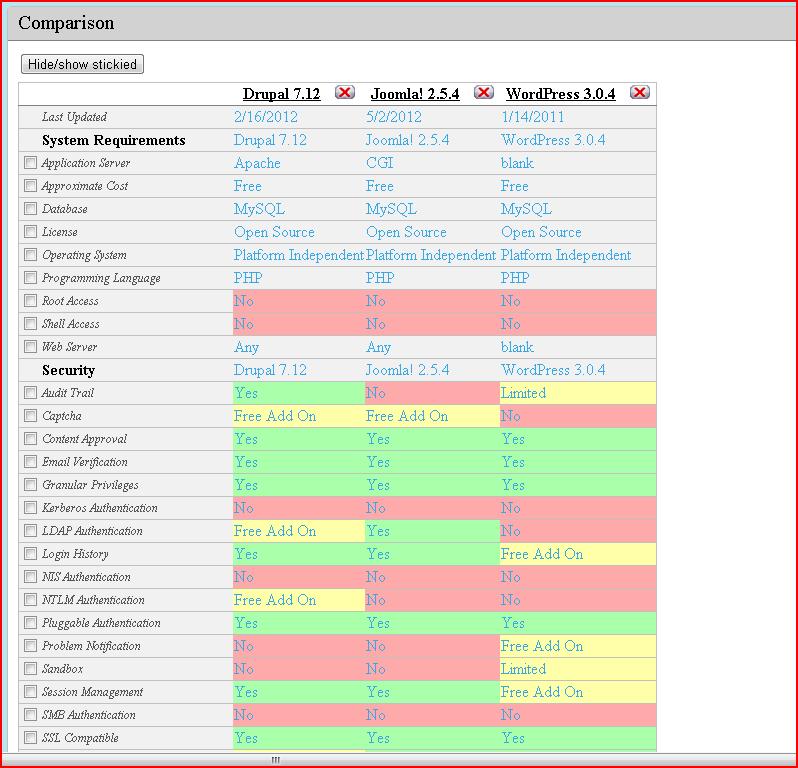Viewport: 798px width, 768px height.
Task: Click Apache in Application Server row
Action: click(x=257, y=163)
